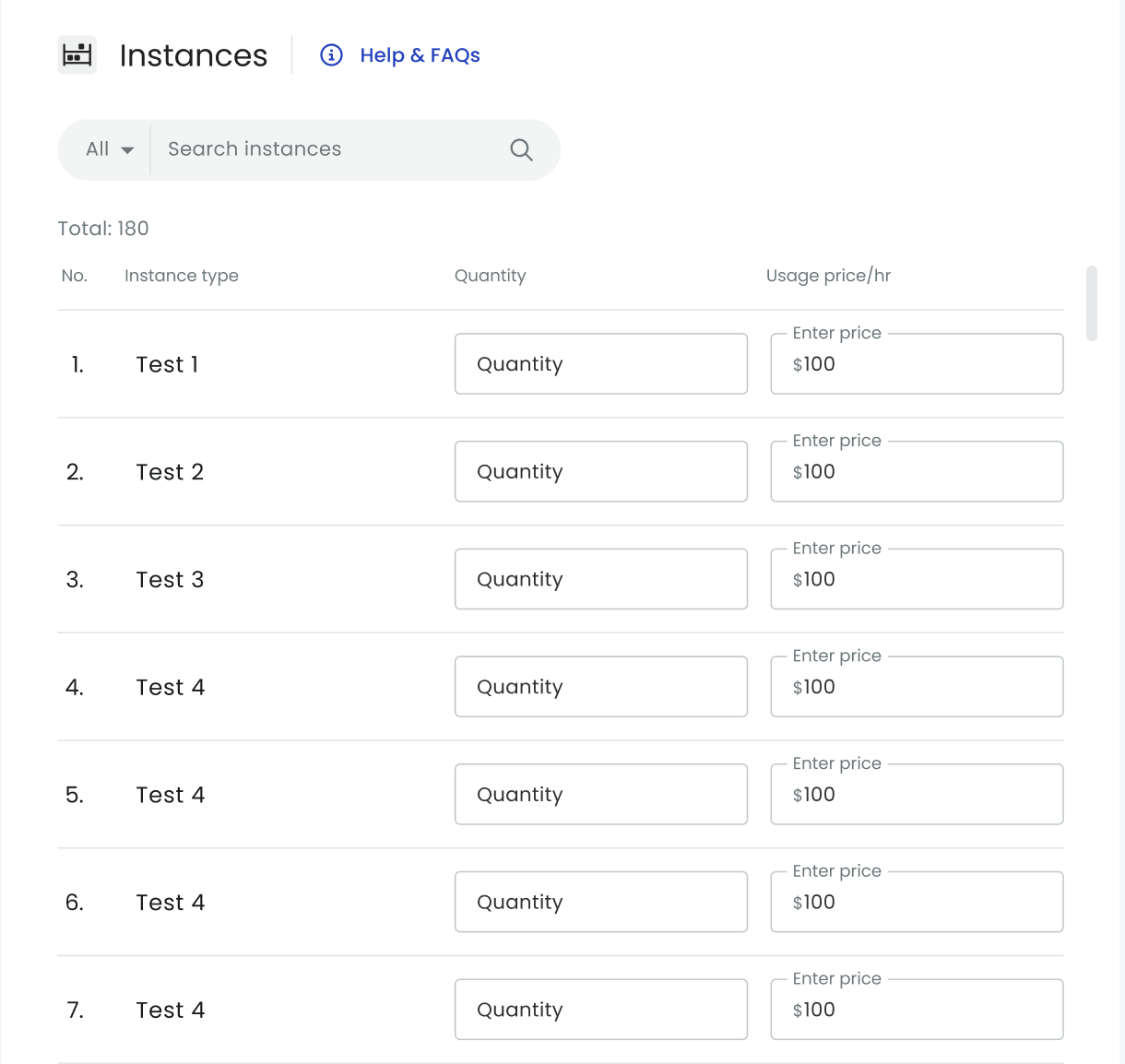Click the info circle icon beside Help & FAQs

tap(331, 55)
